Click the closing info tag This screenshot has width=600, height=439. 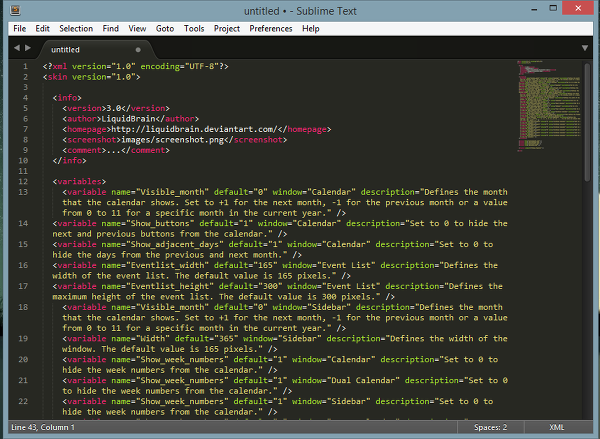click(x=70, y=161)
